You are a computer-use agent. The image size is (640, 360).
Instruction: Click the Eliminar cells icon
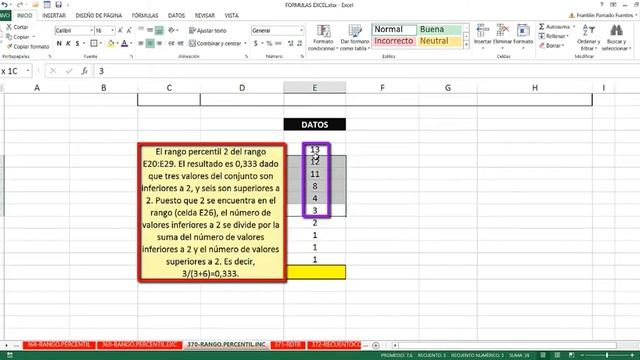tap(502, 31)
